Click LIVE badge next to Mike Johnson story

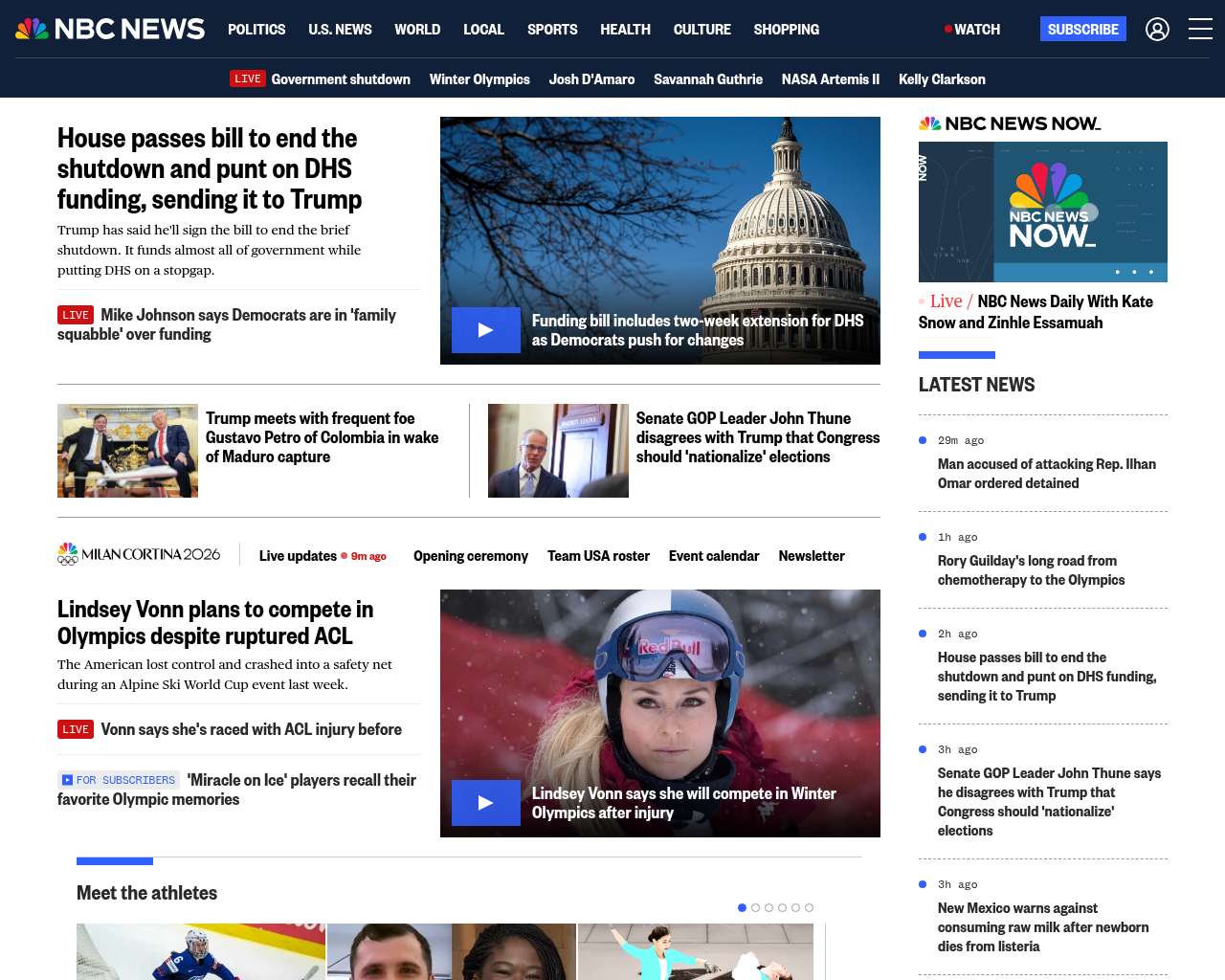[76, 315]
